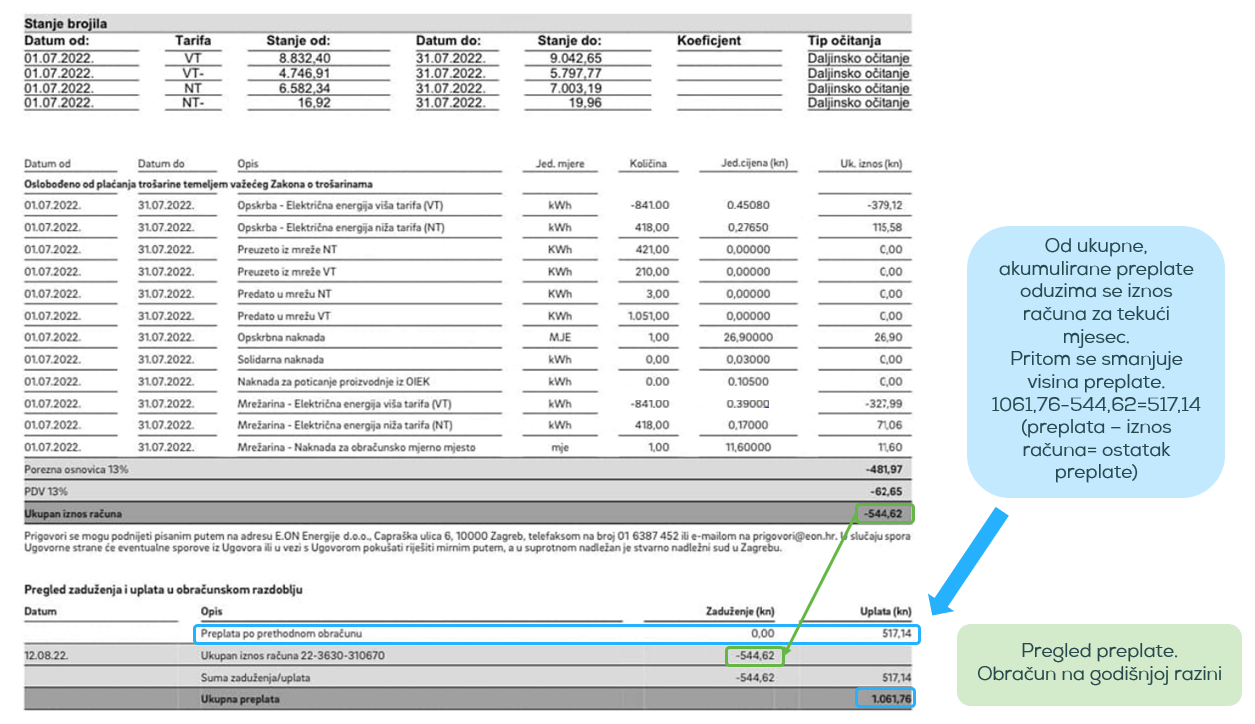
Task: Click the 'Predato u mrežu NT' description
Action: pyautogui.click(x=281, y=294)
